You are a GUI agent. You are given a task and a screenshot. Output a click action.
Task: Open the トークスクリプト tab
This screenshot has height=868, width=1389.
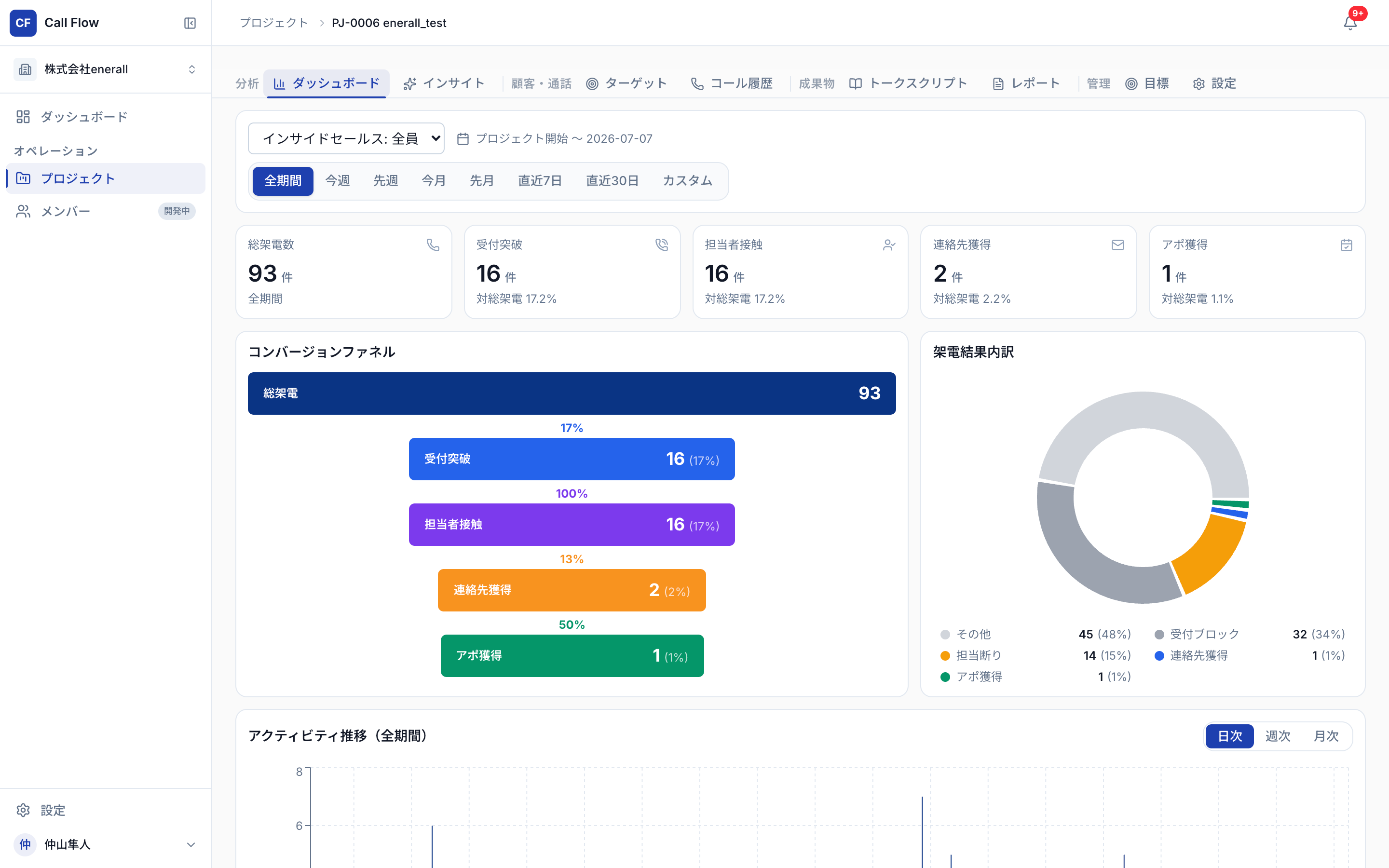[908, 83]
